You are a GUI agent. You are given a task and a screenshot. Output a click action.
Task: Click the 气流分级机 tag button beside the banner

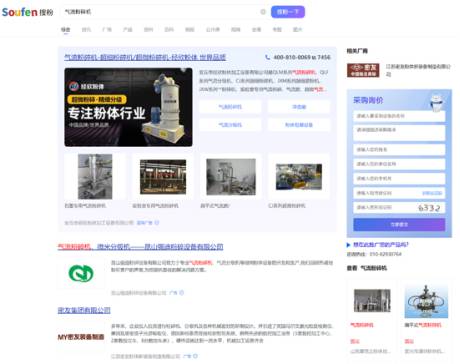[230, 125]
